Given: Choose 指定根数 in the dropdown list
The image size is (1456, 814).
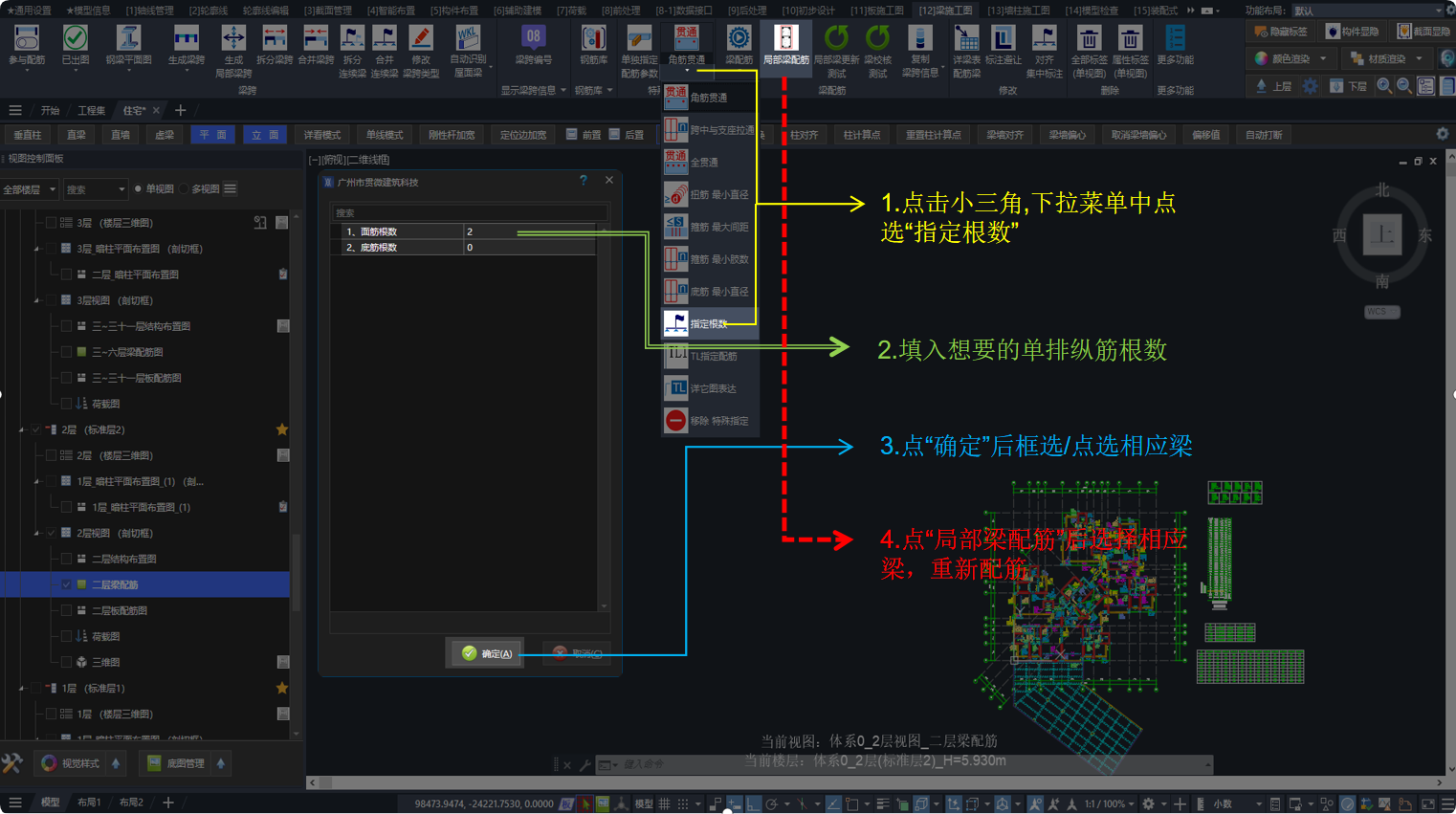Looking at the screenshot, I should pyautogui.click(x=709, y=323).
